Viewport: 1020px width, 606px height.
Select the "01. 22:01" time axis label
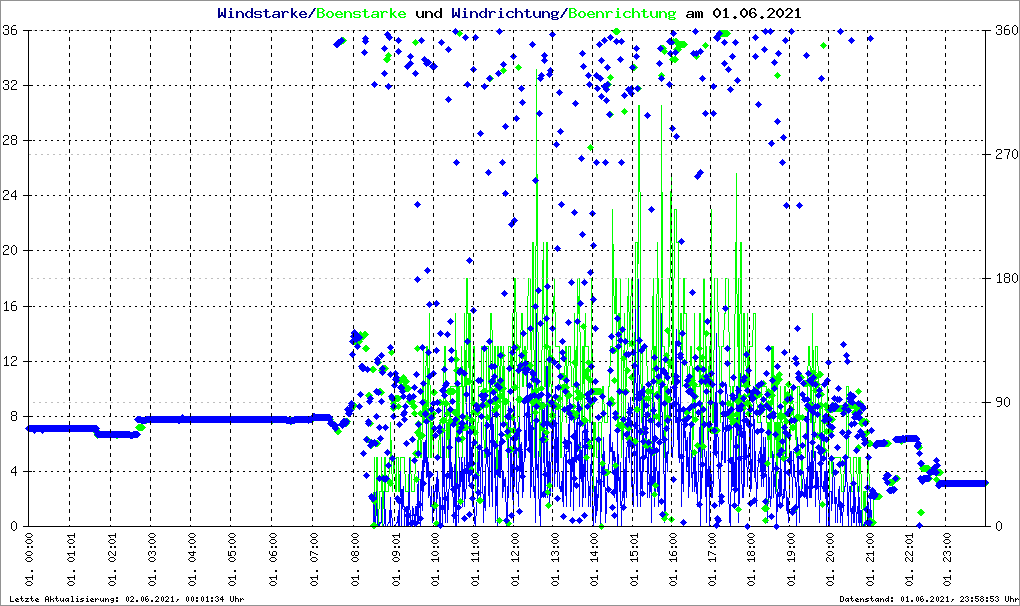tap(909, 559)
